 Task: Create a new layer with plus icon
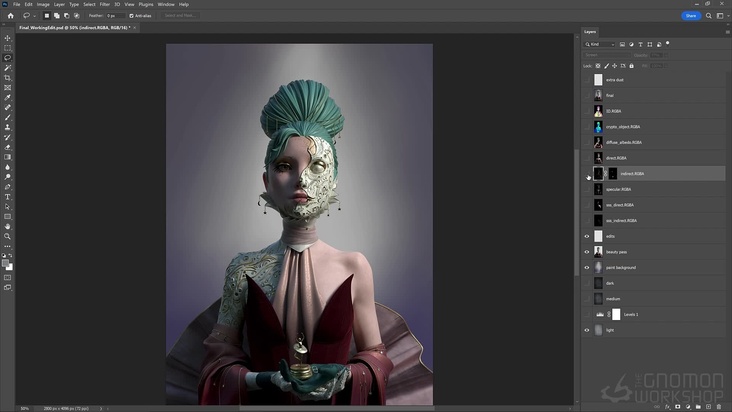click(708, 407)
